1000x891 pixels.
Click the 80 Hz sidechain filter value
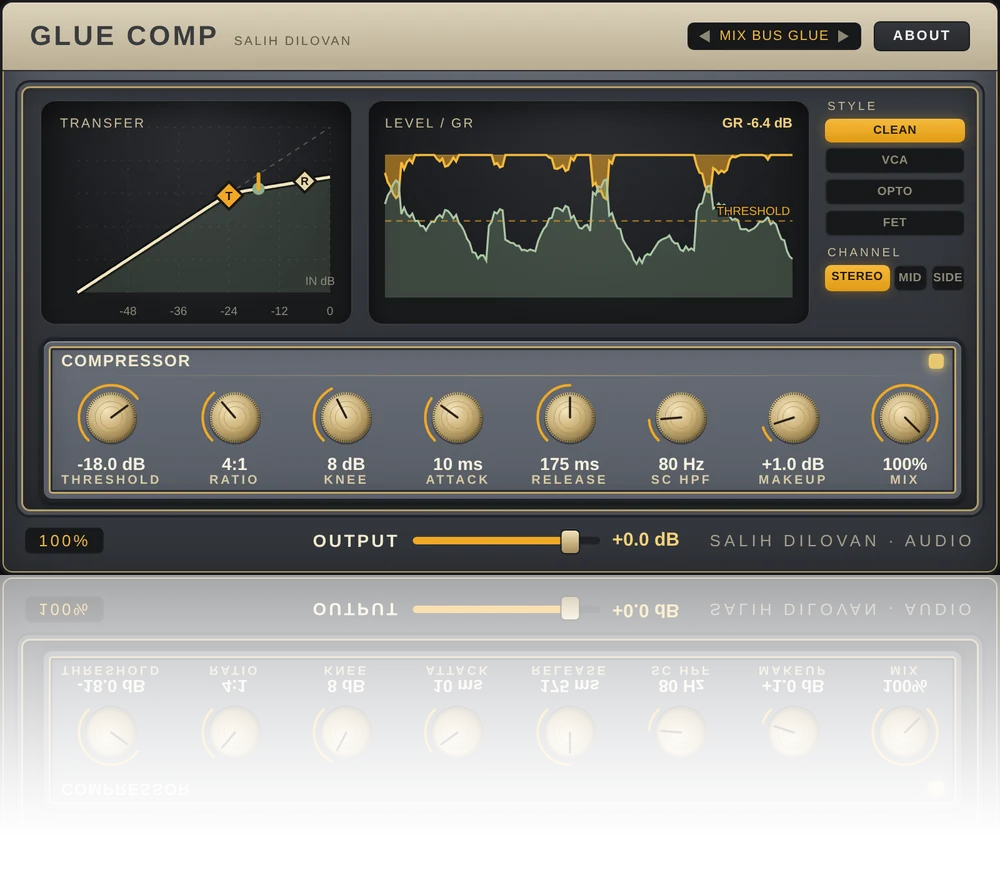(x=681, y=464)
